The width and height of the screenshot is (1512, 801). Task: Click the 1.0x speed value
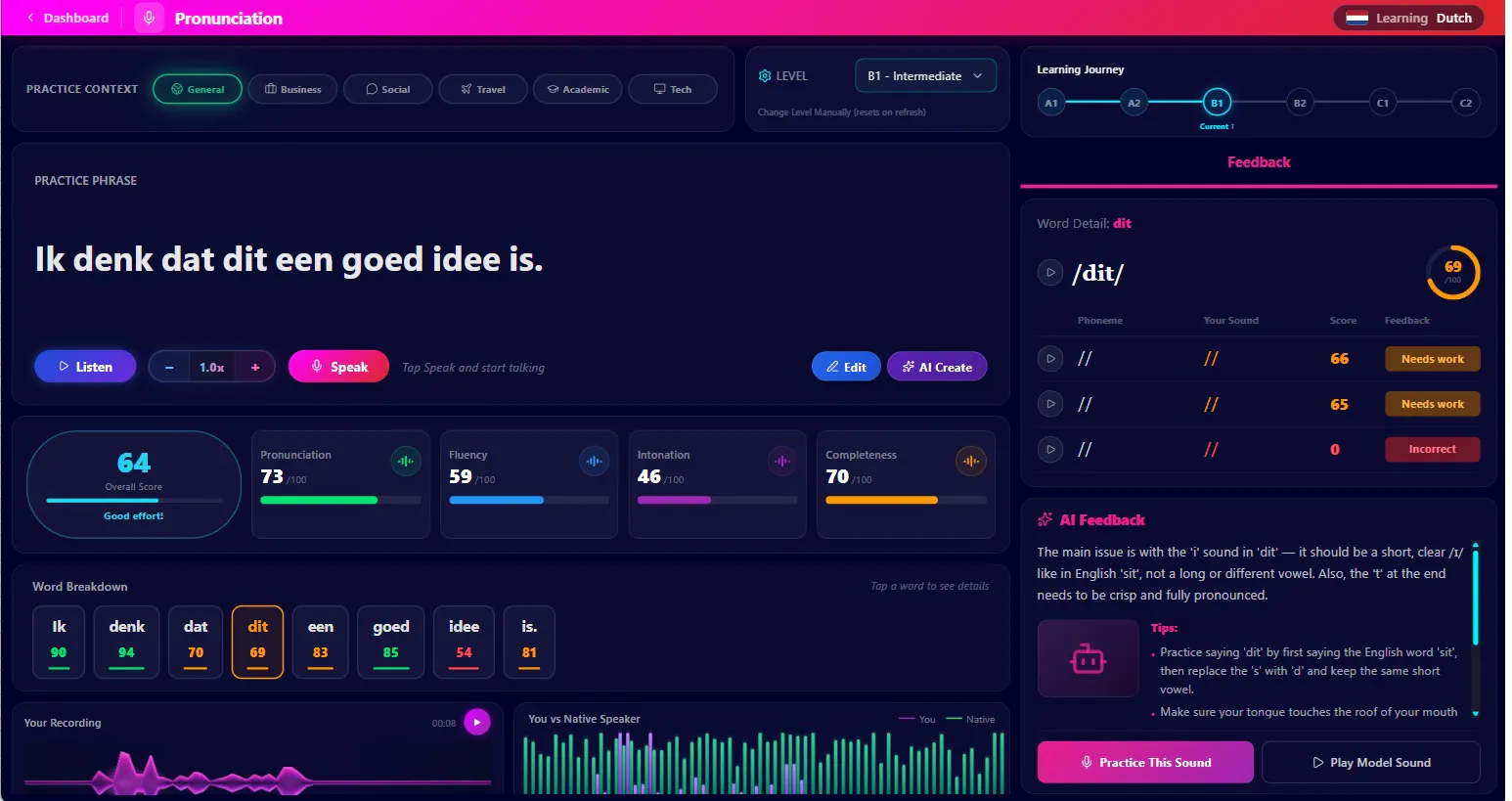click(x=212, y=367)
